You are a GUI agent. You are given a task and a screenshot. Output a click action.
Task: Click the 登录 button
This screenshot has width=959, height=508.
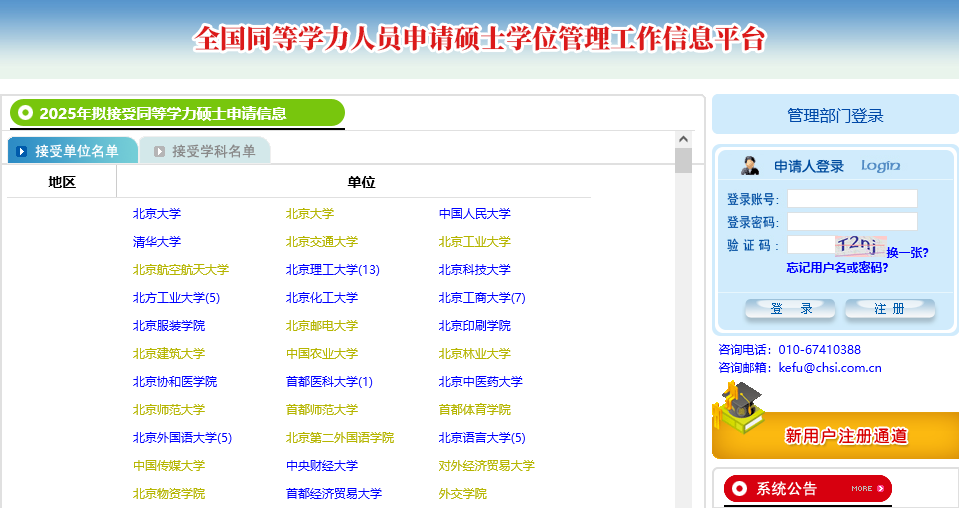click(790, 309)
